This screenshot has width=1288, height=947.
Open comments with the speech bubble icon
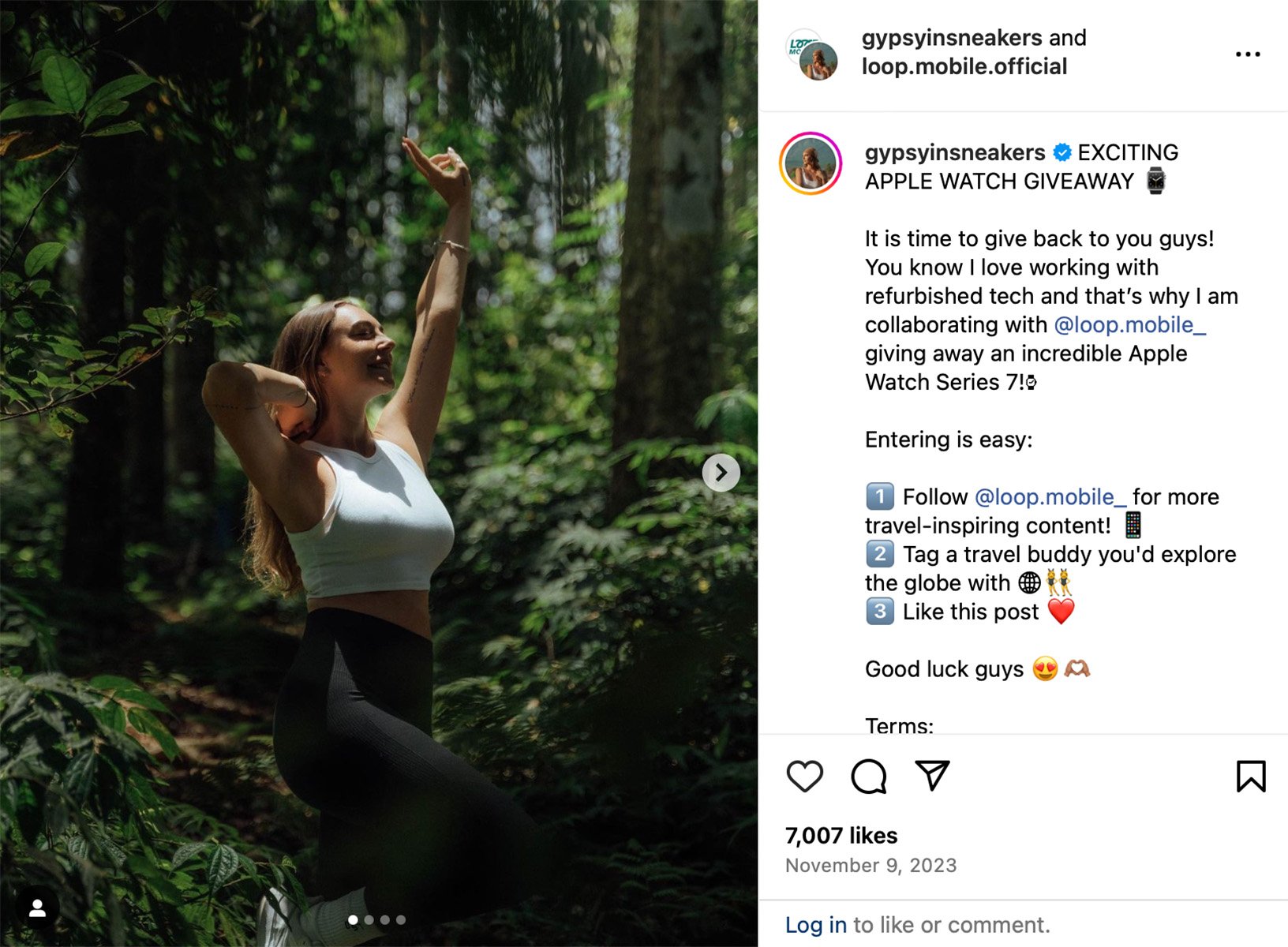coord(868,777)
